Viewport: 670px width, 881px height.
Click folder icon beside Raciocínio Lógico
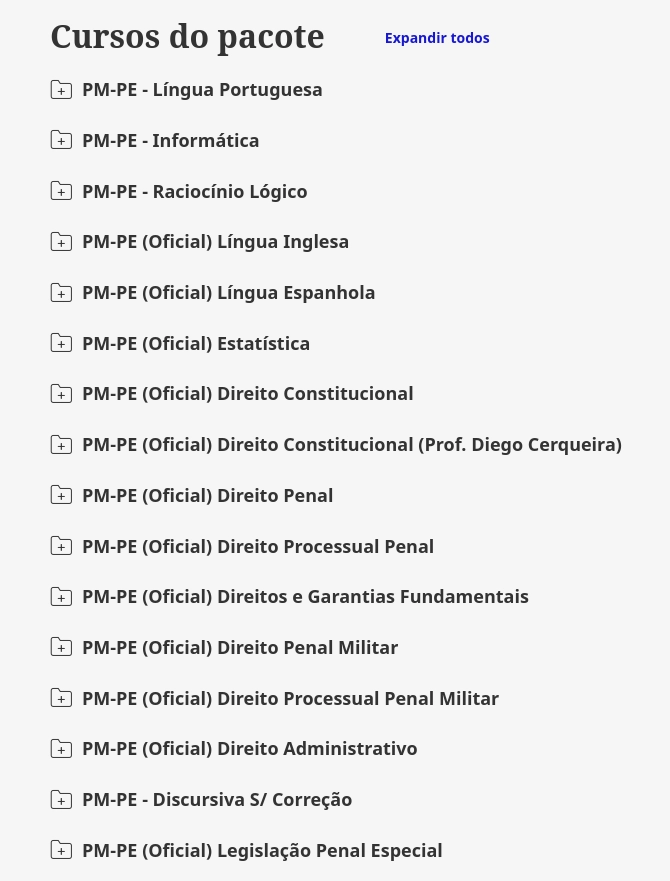coord(61,191)
